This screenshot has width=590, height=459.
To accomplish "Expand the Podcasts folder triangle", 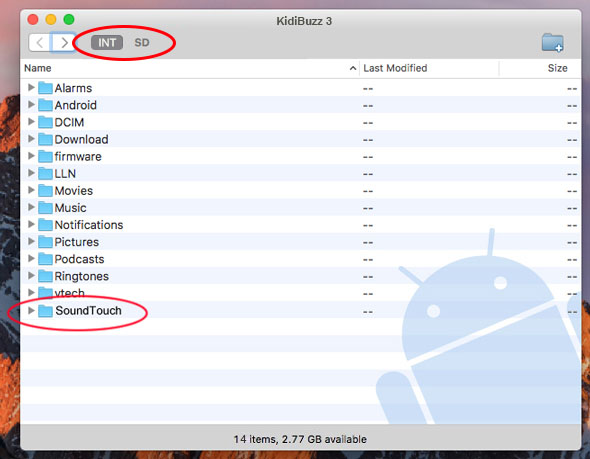I will pos(31,259).
